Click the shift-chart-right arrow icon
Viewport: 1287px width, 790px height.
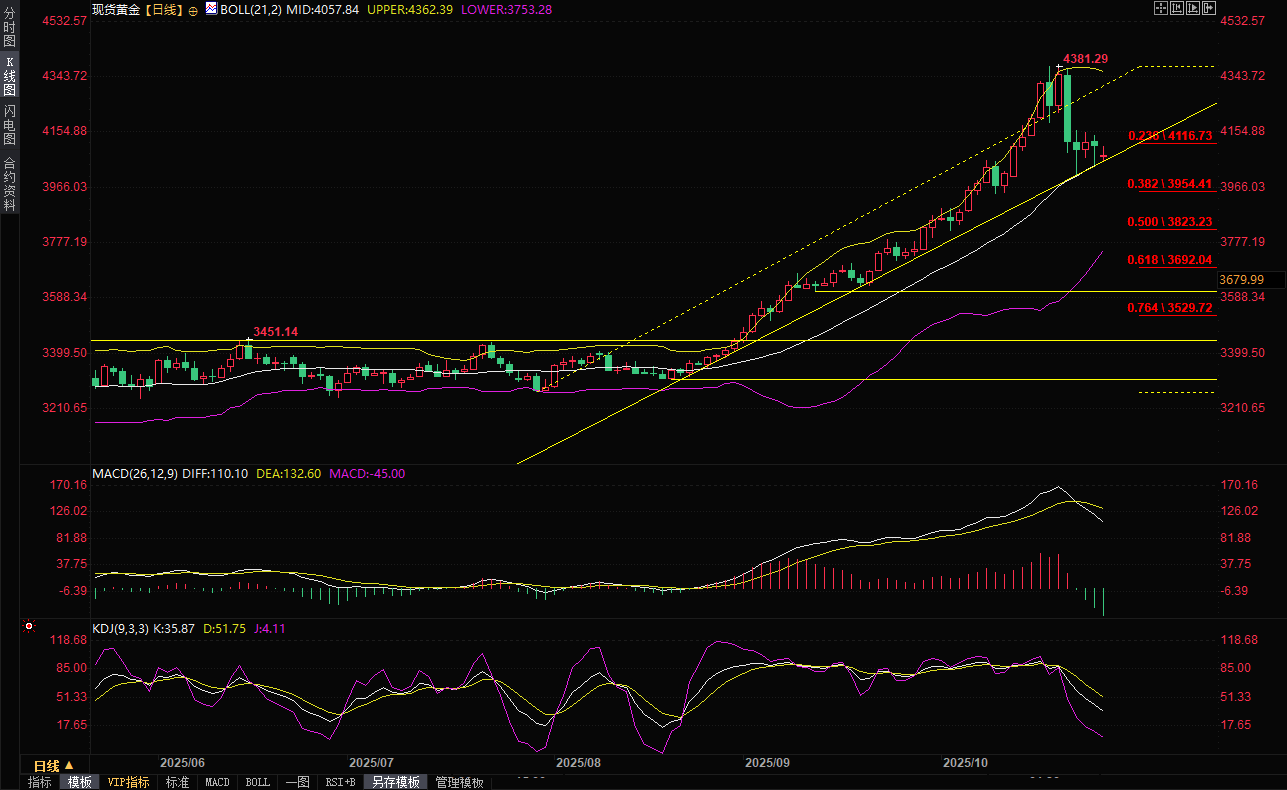pyautogui.click(x=1208, y=8)
